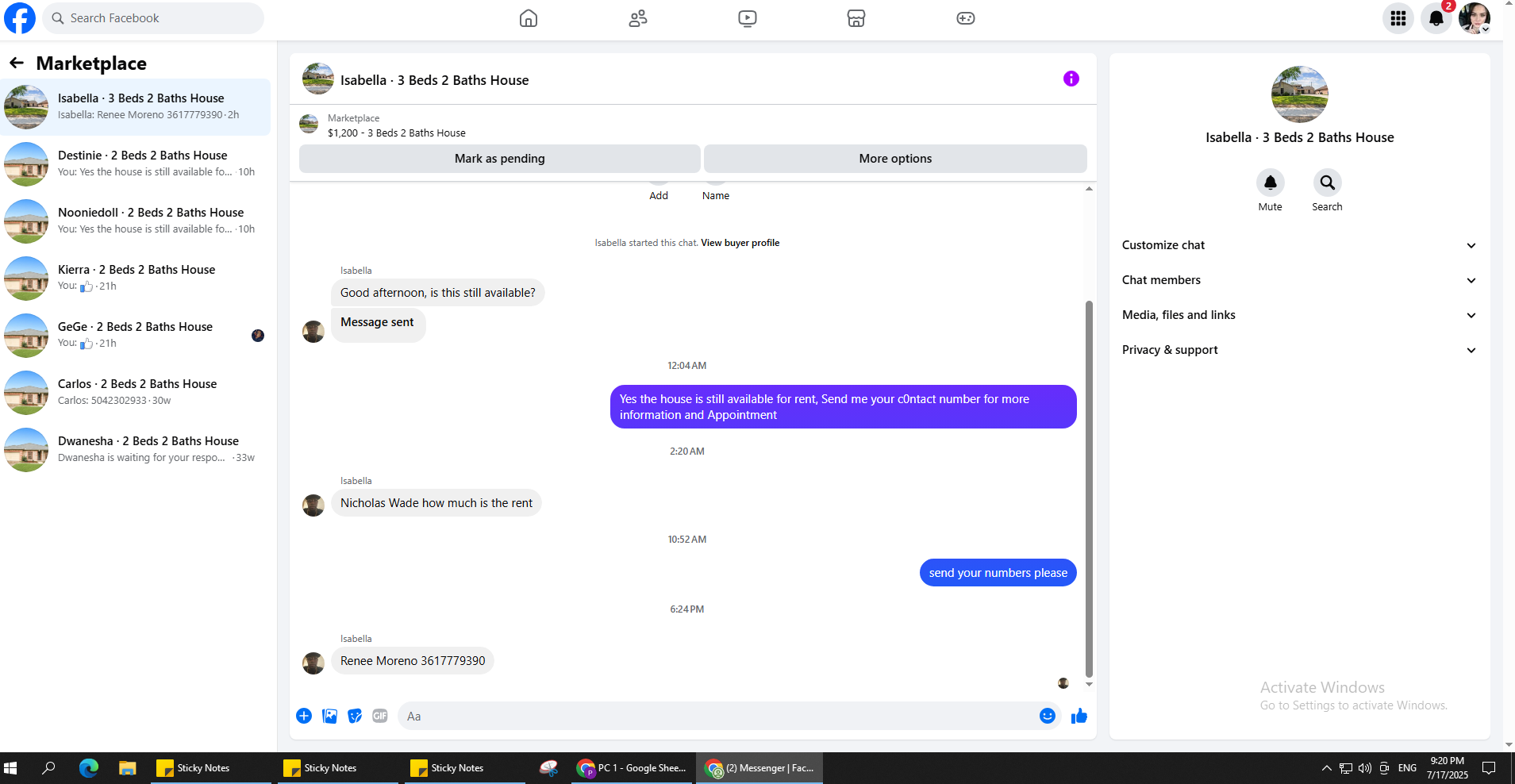Click the 'Renee Moreno 3617779390' message
The image size is (1515, 784).
pyautogui.click(x=413, y=661)
